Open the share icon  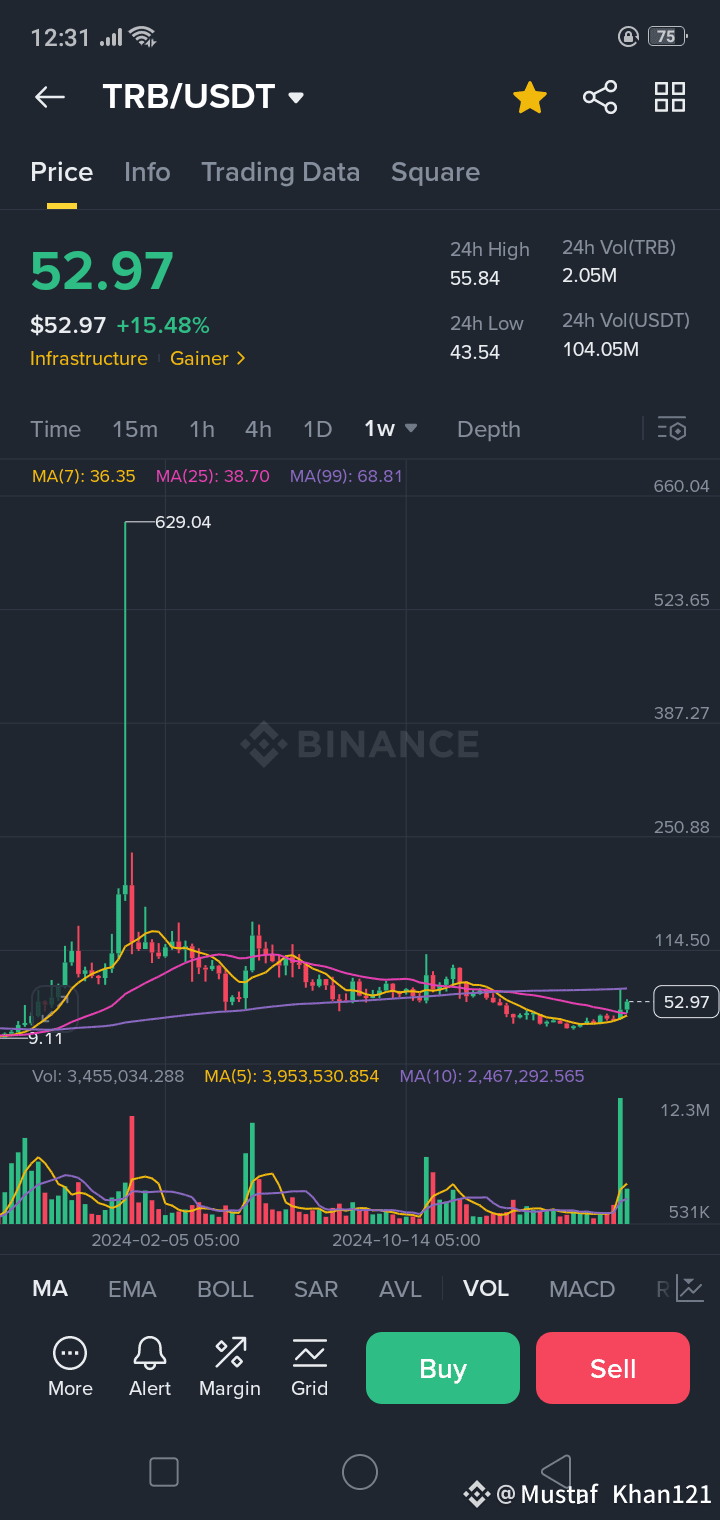[x=600, y=97]
